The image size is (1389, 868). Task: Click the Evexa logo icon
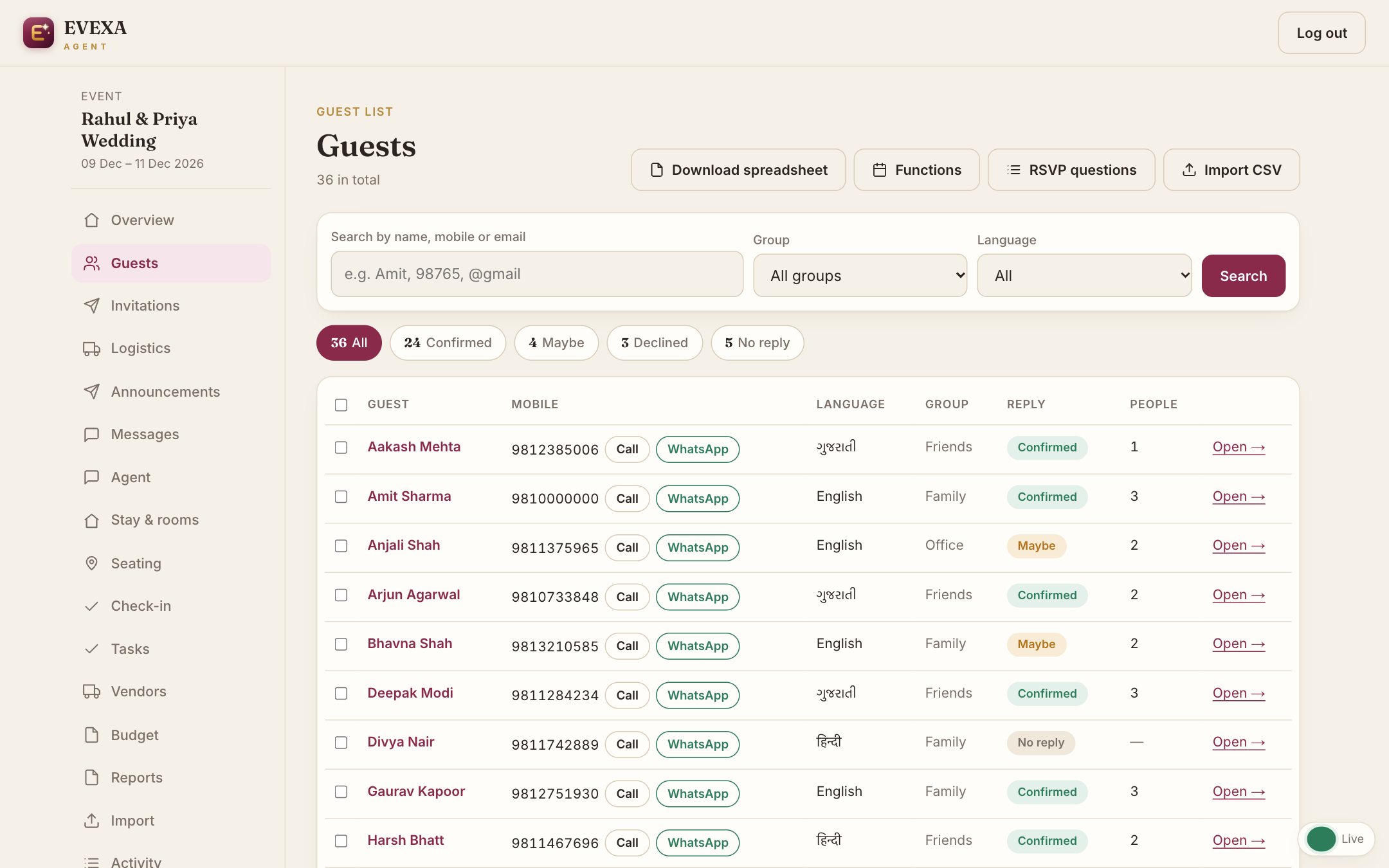[39, 33]
